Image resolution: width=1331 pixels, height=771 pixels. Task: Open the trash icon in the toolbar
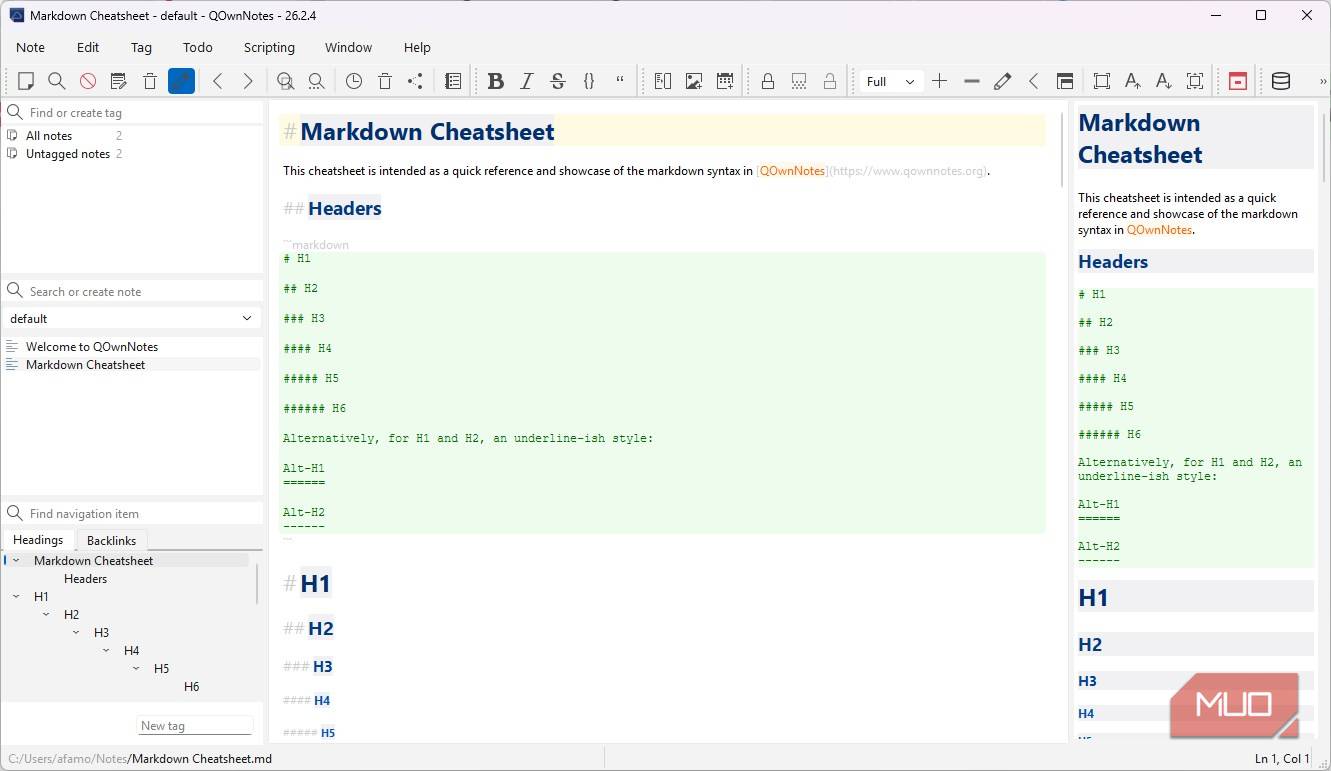(x=149, y=81)
